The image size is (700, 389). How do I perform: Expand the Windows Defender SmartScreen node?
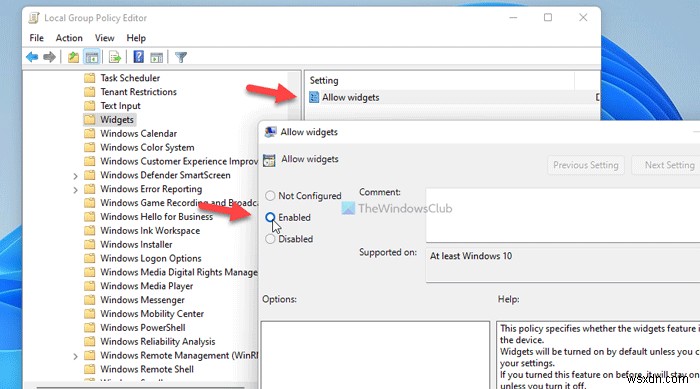[x=75, y=176]
